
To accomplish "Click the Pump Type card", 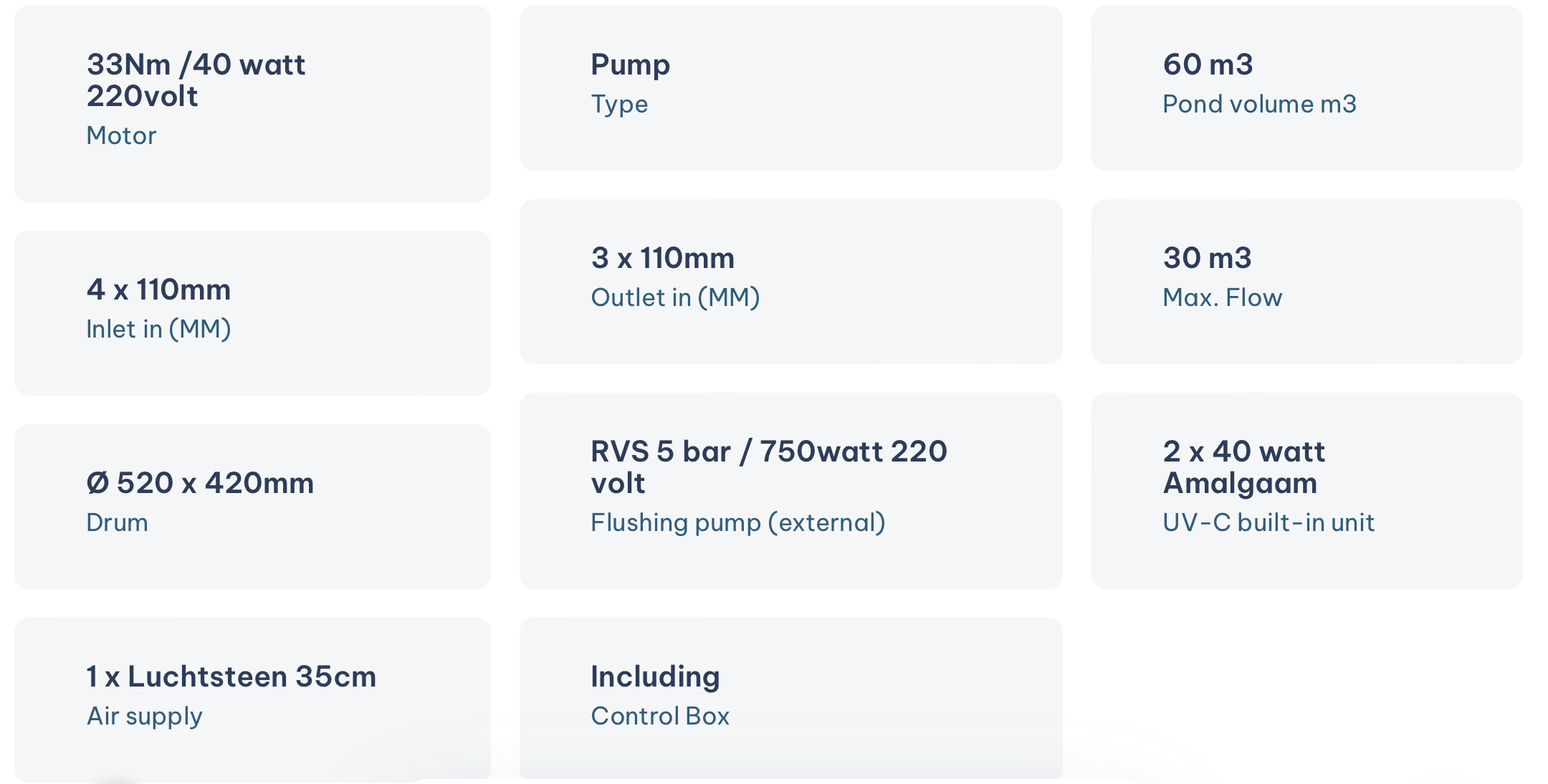I will point(790,88).
